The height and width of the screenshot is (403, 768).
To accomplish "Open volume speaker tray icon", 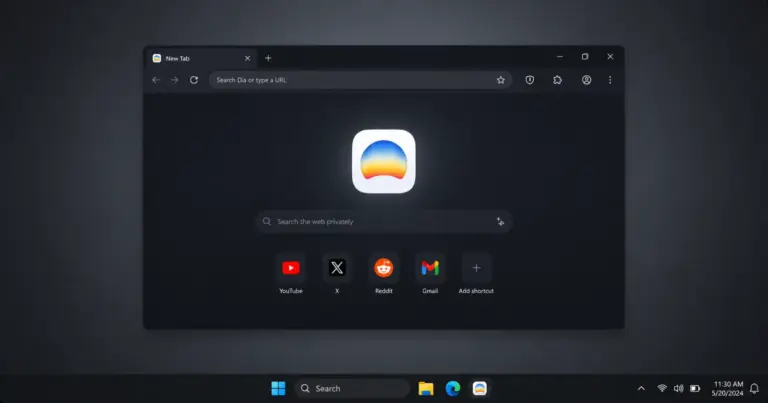I will (x=678, y=388).
